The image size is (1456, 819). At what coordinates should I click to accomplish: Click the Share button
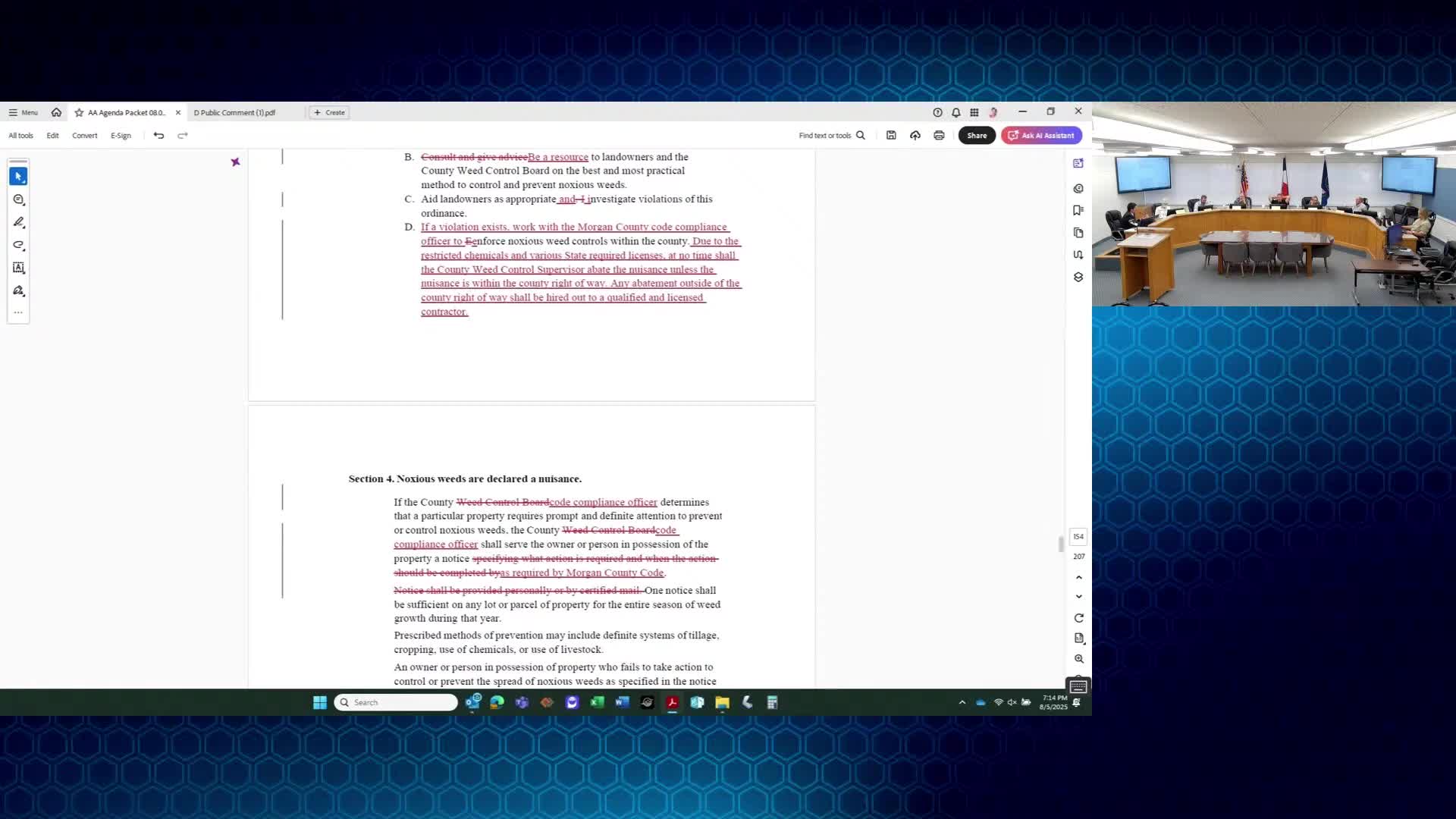976,136
